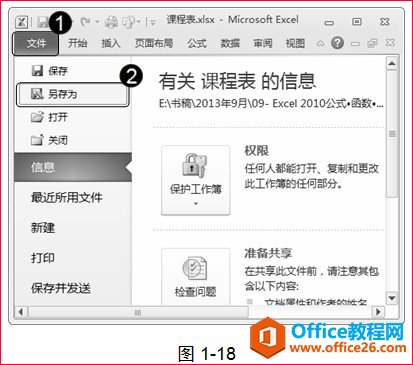This screenshot has width=413, height=365.
Task: Click the quick print icon in toolbar
Action: [111, 22]
